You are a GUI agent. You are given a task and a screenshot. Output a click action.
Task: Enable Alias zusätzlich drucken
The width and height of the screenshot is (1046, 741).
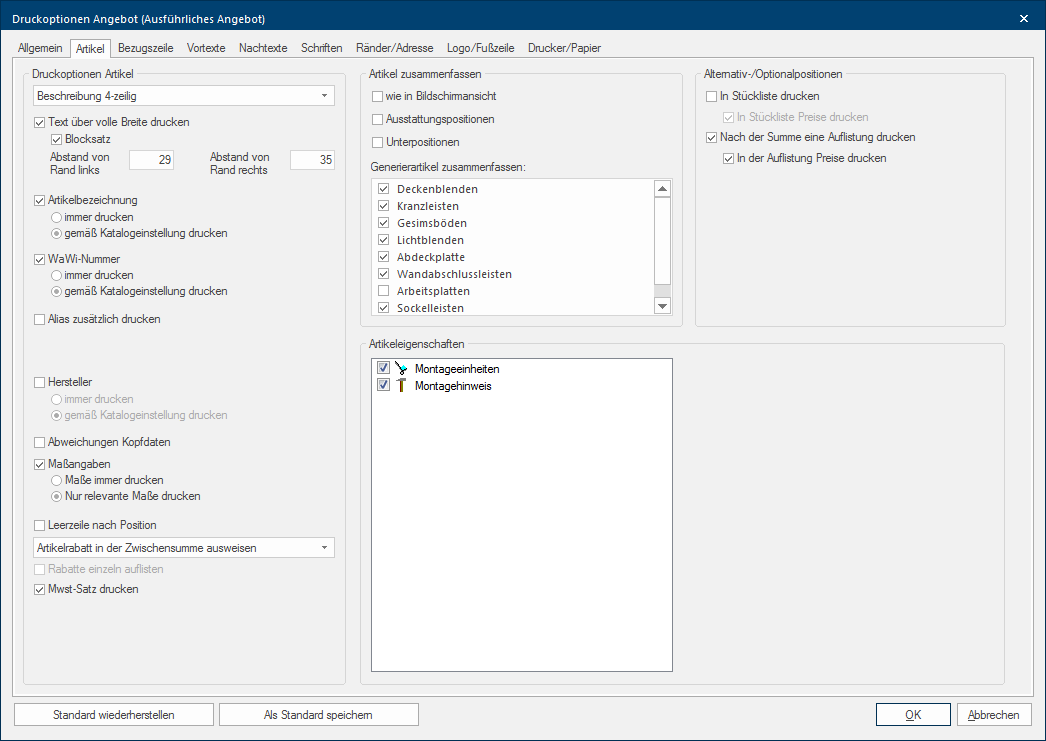click(x=39, y=319)
